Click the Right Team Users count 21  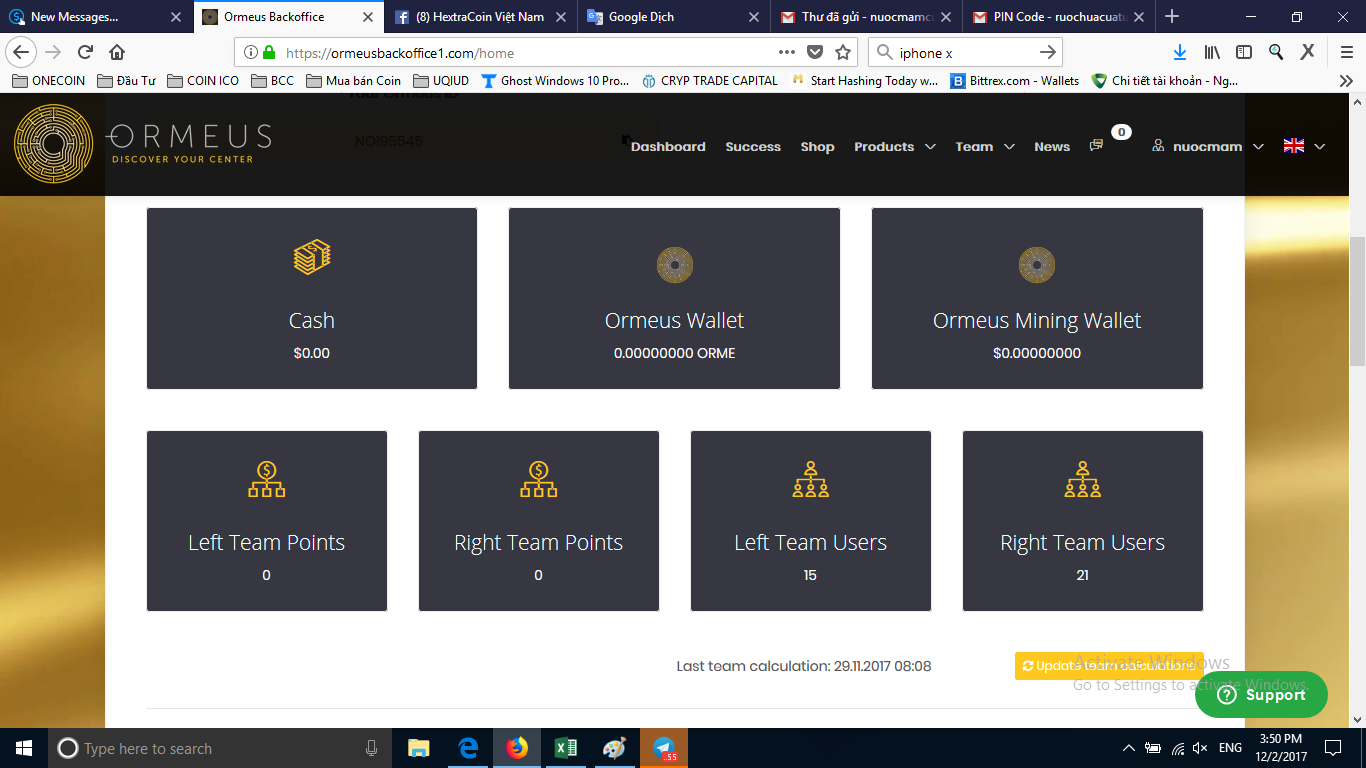click(x=1083, y=575)
